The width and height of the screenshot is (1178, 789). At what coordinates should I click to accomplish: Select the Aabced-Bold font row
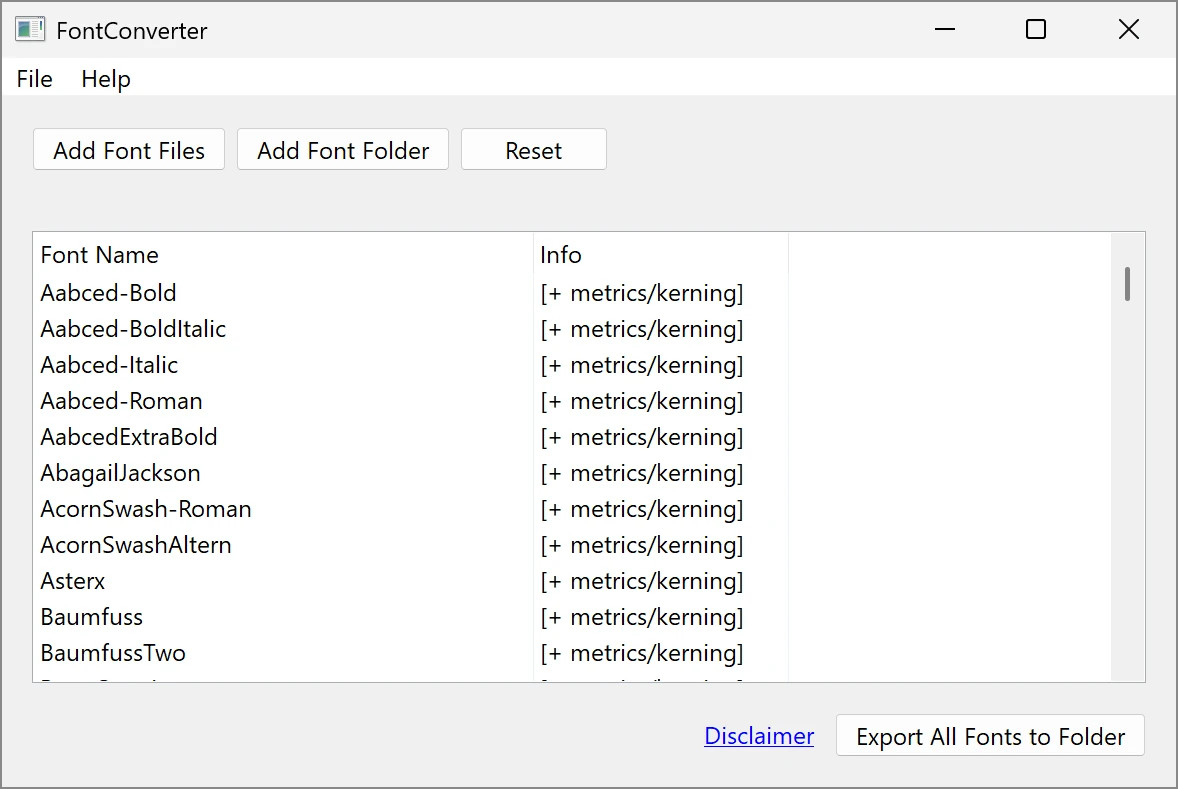pos(108,293)
